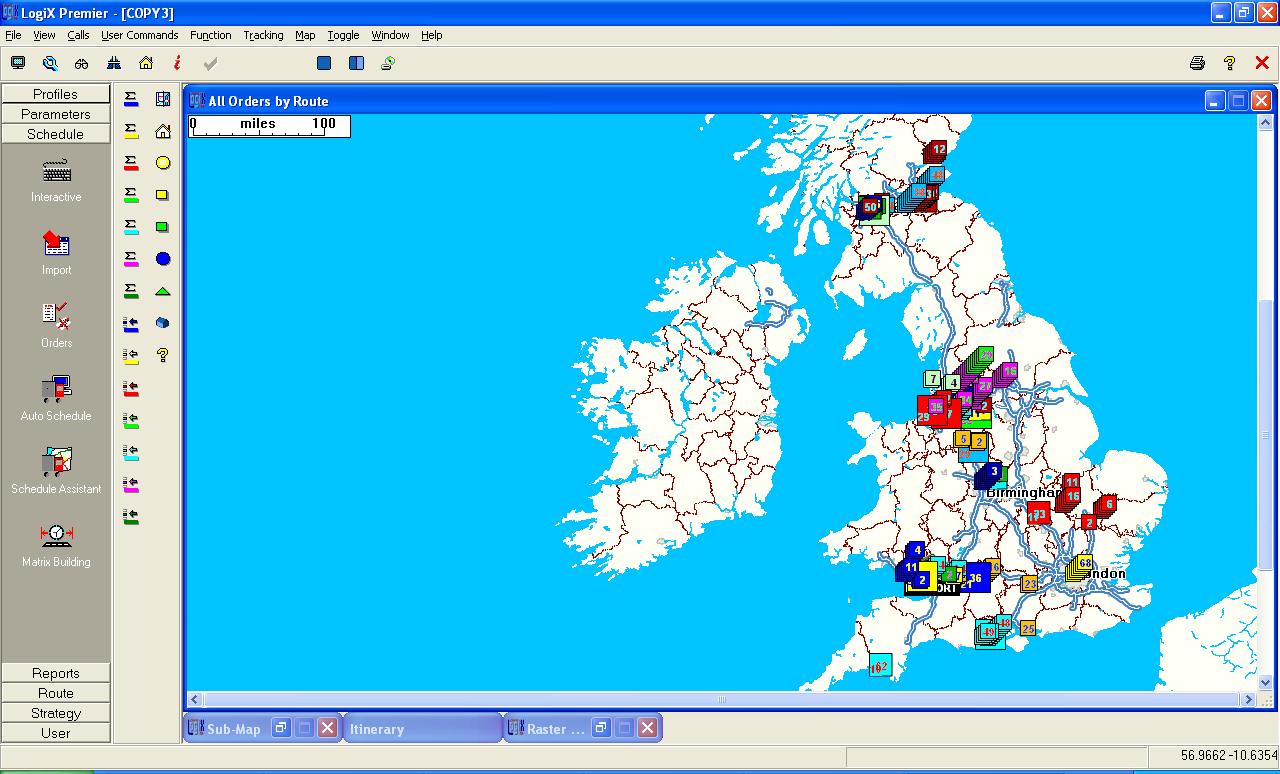
Task: Click the red sigma summary icon
Action: click(x=131, y=163)
